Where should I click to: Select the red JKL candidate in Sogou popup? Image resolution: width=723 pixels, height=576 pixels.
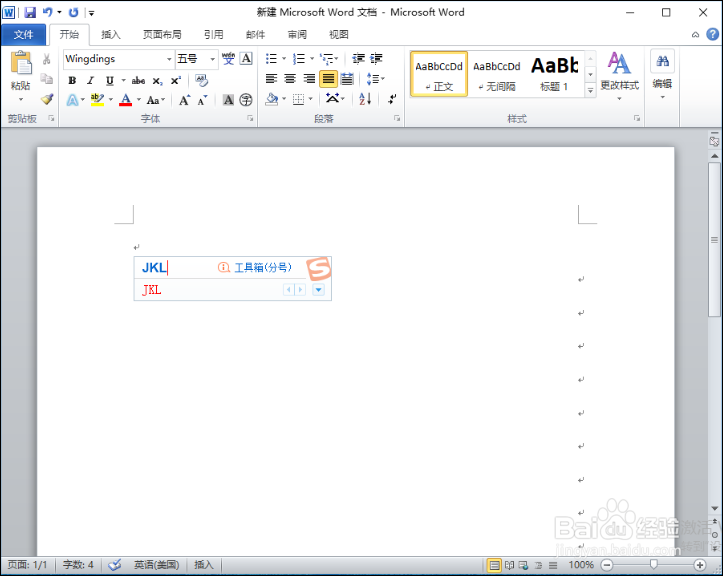(152, 290)
